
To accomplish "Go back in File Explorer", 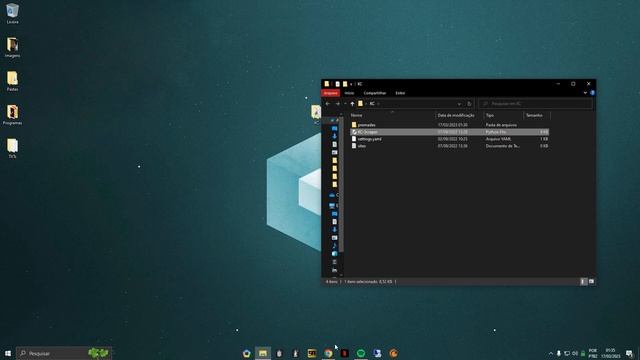I will point(328,104).
